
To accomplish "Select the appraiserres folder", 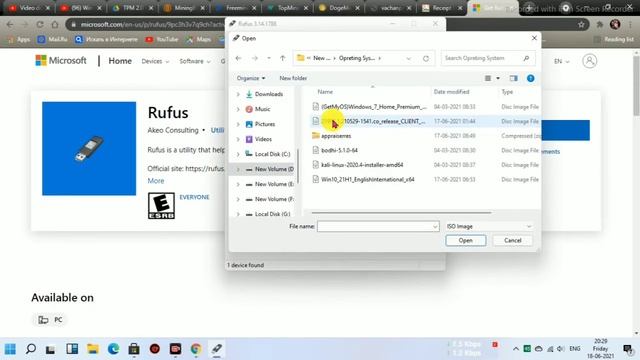I will tap(336, 136).
